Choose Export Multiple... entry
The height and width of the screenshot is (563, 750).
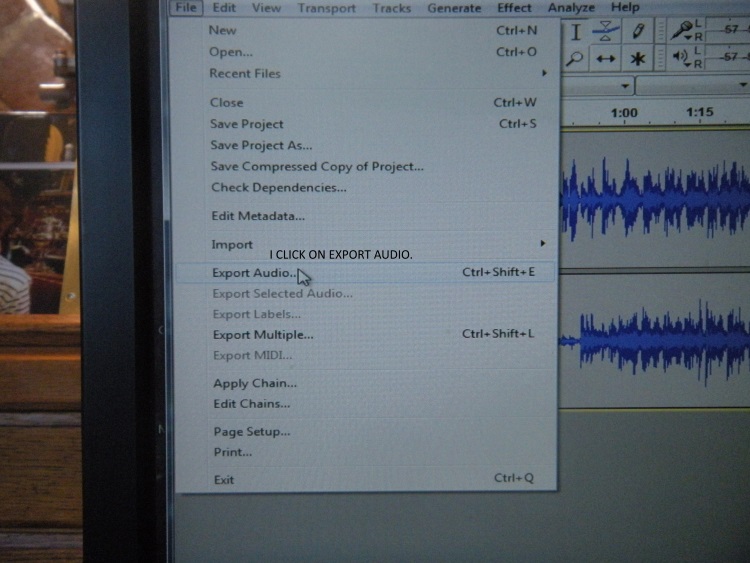click(366, 334)
